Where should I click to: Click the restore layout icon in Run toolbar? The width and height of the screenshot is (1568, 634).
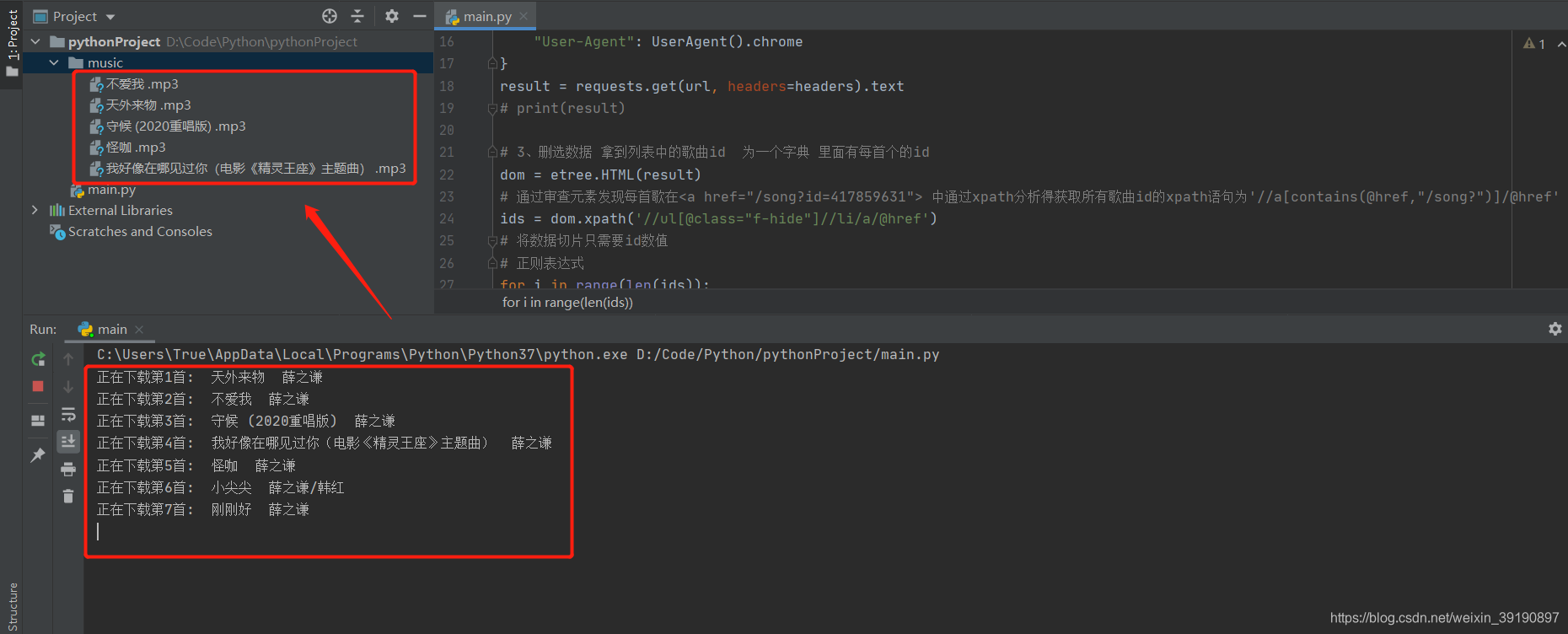tap(38, 420)
